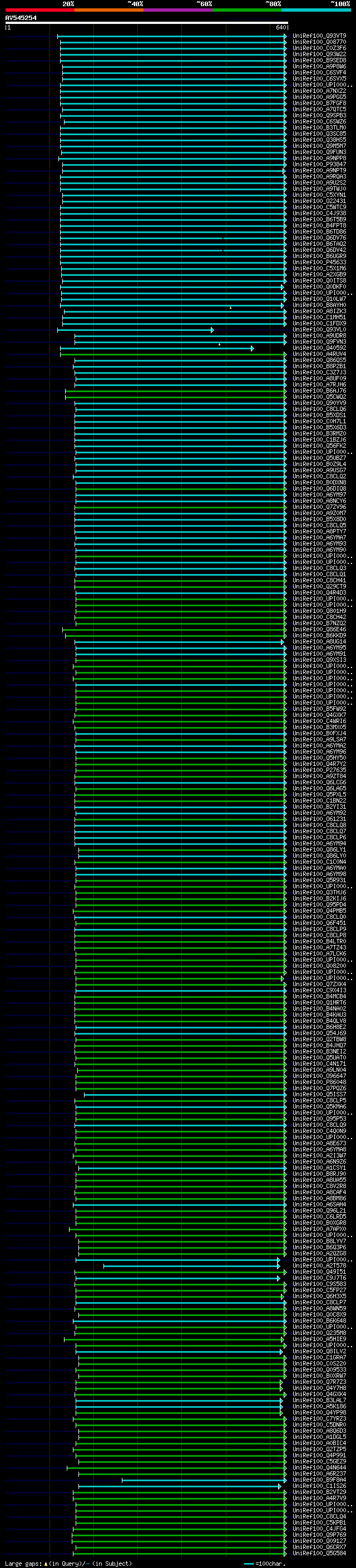This screenshot has height=1568, width=356.
Task: Open hit UniRef100_C0H7L1
Action: [319, 421]
